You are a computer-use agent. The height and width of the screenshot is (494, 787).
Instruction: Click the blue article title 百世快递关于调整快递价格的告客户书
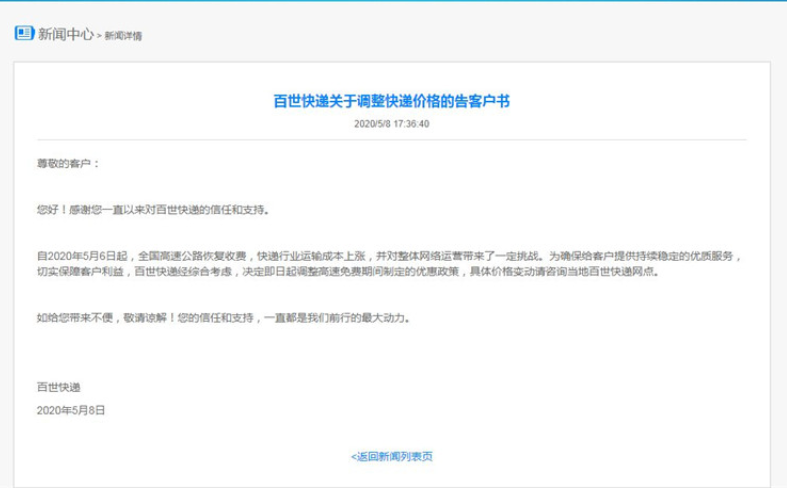coord(392,101)
